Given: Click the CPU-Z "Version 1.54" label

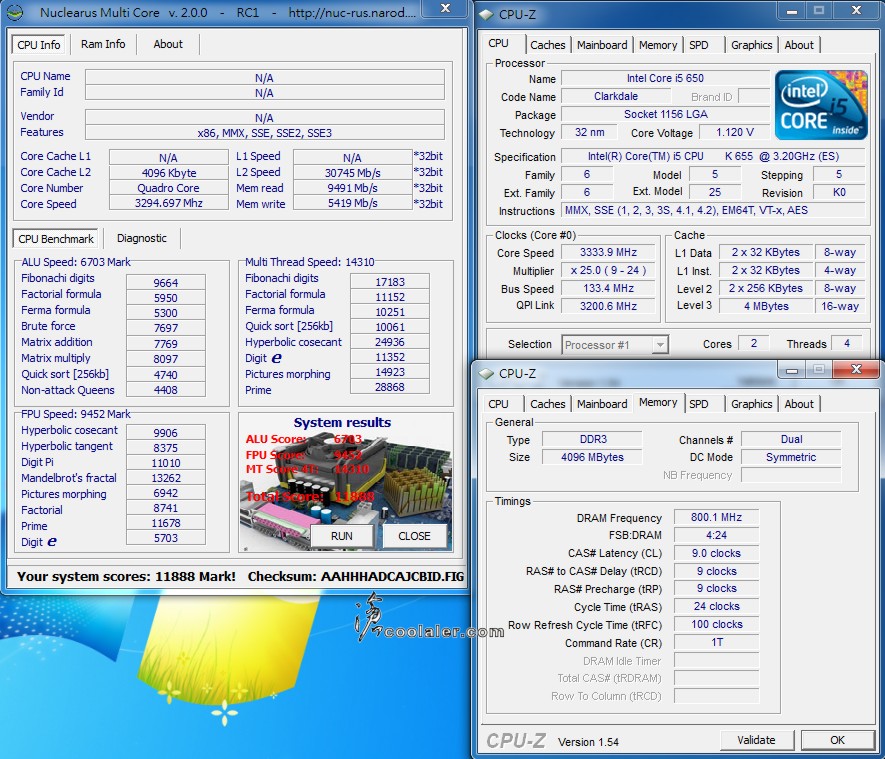Looking at the screenshot, I should [588, 742].
